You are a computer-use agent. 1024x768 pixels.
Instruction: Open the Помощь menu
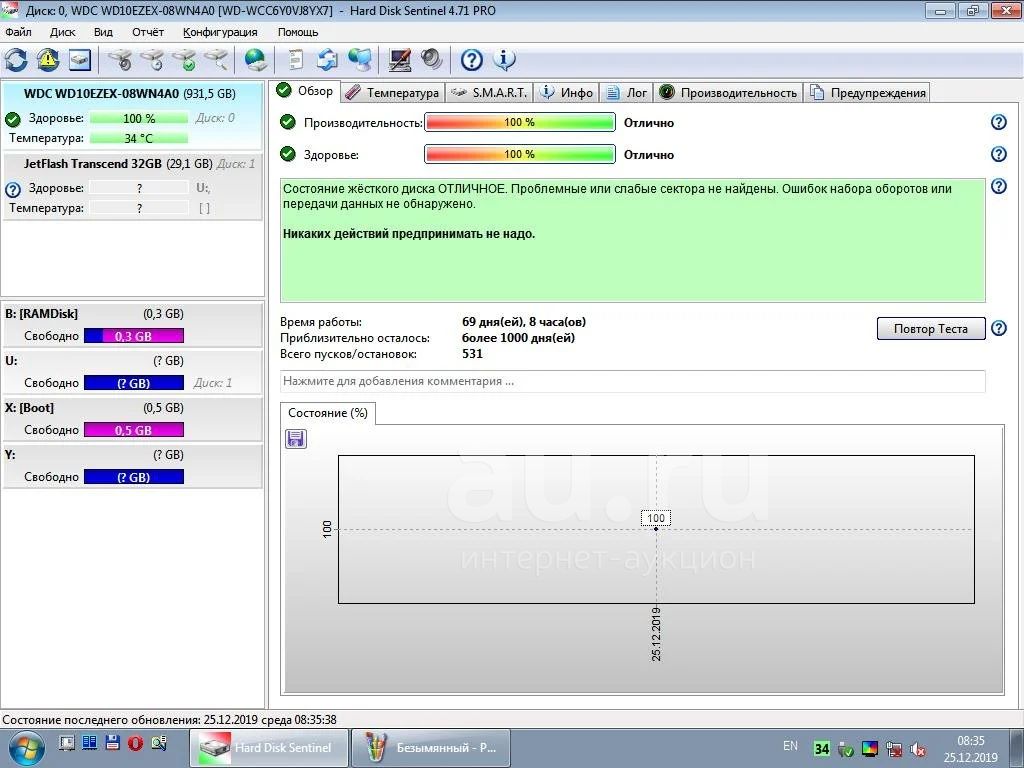tap(298, 32)
